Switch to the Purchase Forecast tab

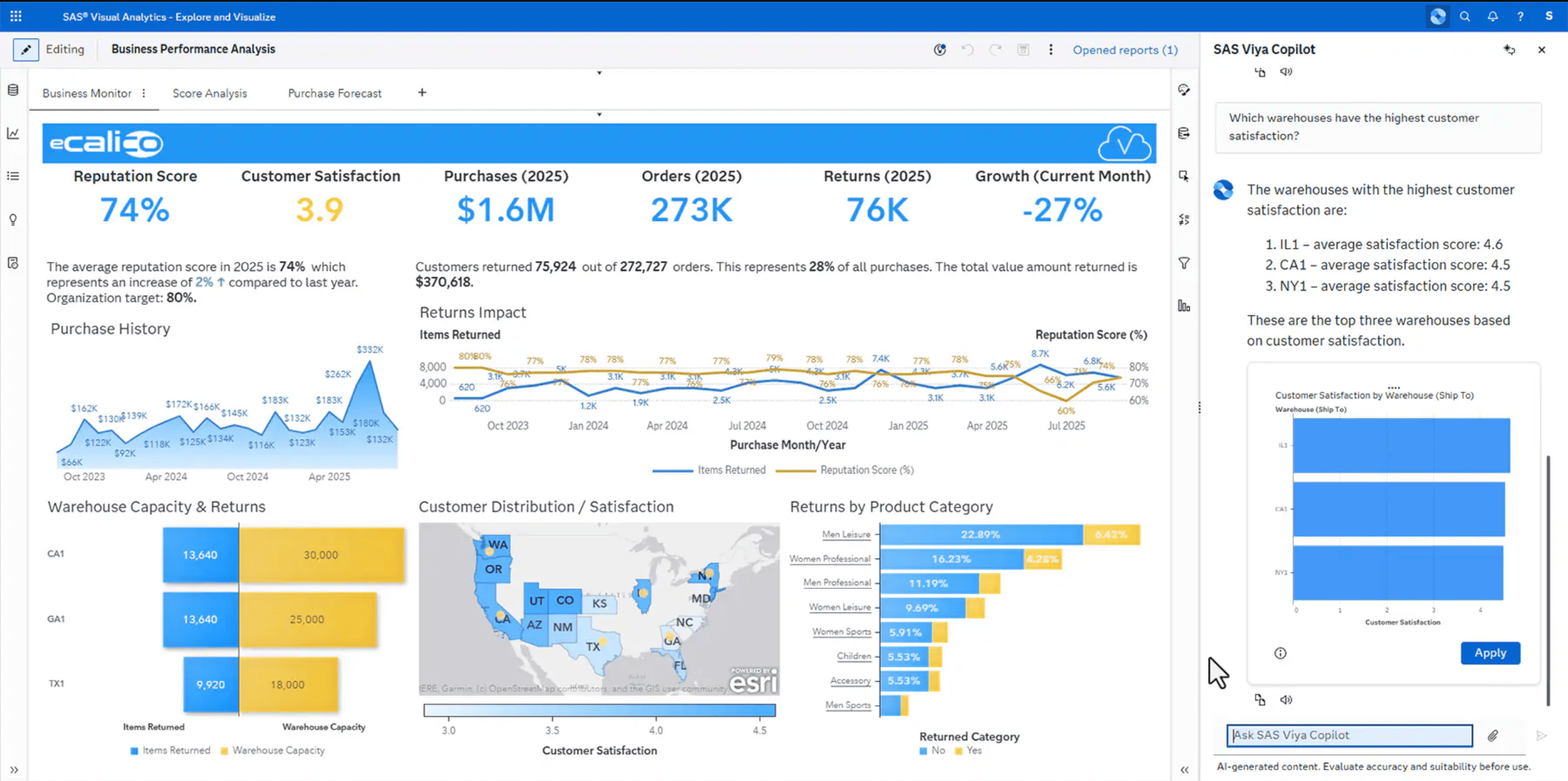coord(334,93)
